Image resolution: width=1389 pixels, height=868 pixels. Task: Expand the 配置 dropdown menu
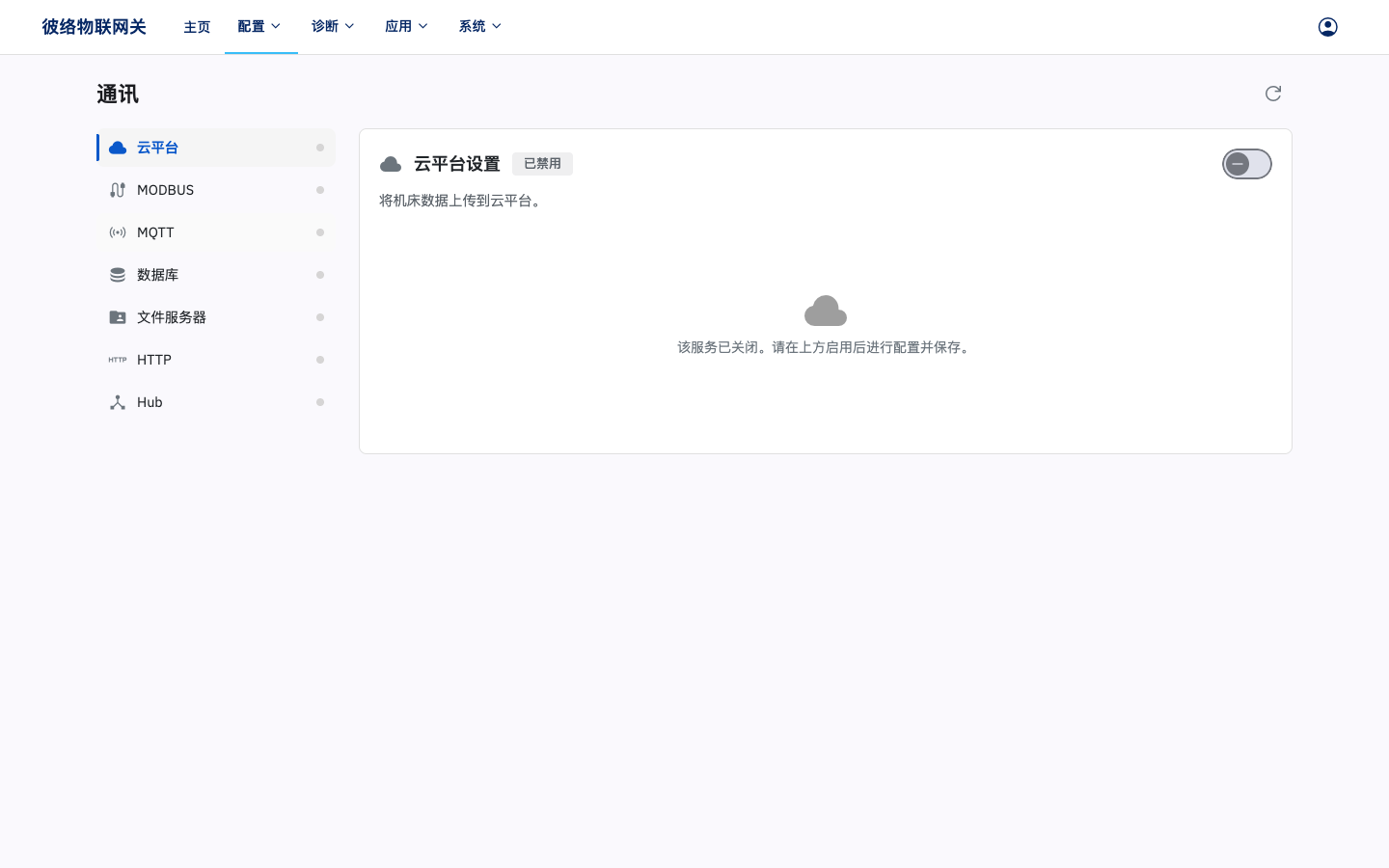click(260, 27)
